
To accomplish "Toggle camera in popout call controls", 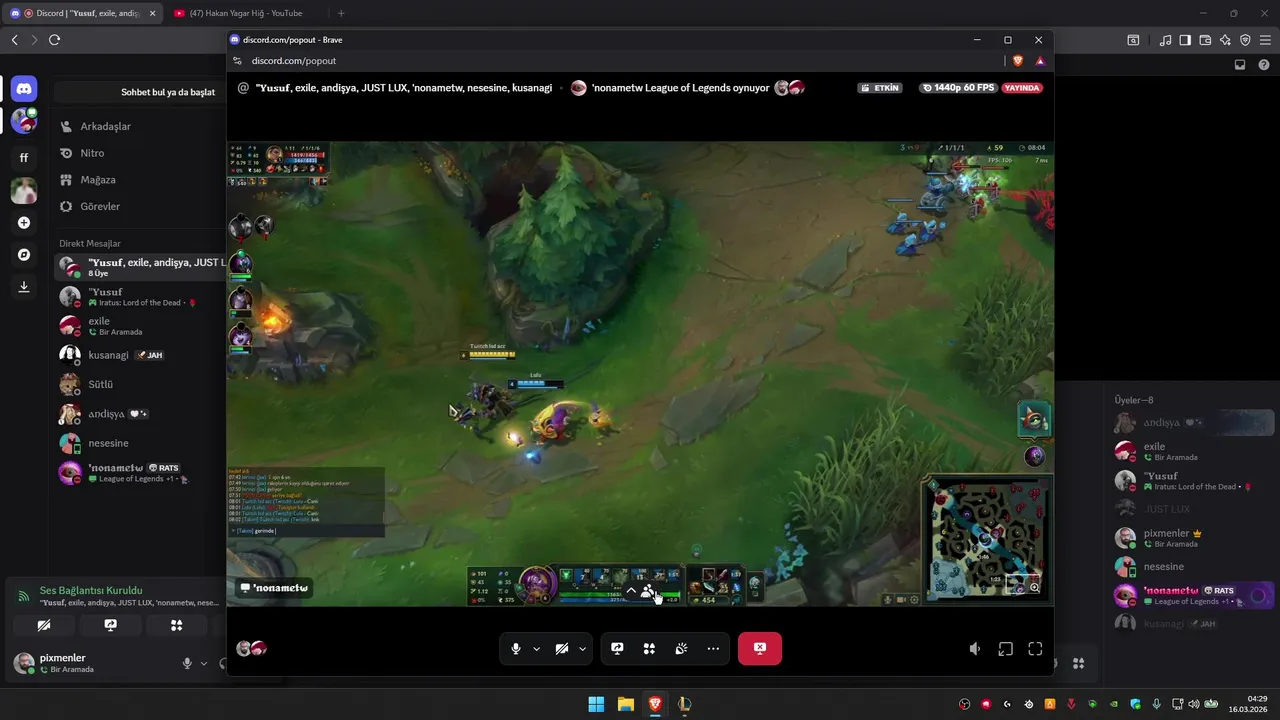I will pos(562,649).
